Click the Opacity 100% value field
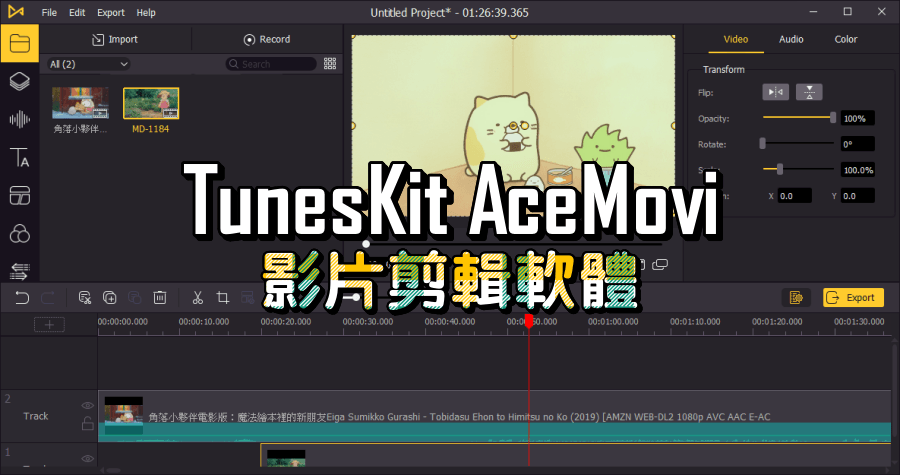Screen dimensions: 900x475 click(858, 118)
